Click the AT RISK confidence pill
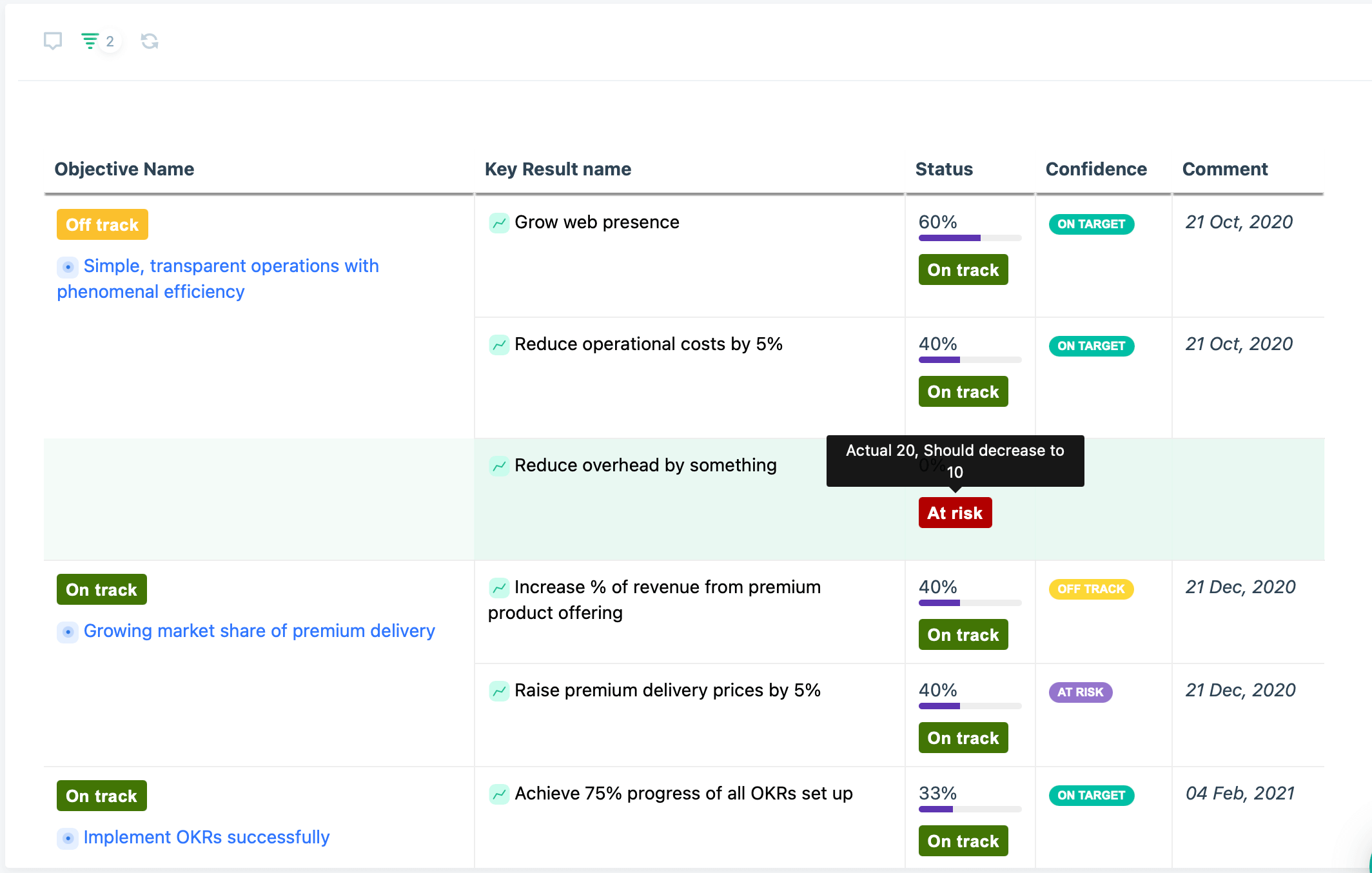Screen dimensions: 1372x873 pyautogui.click(x=1081, y=692)
